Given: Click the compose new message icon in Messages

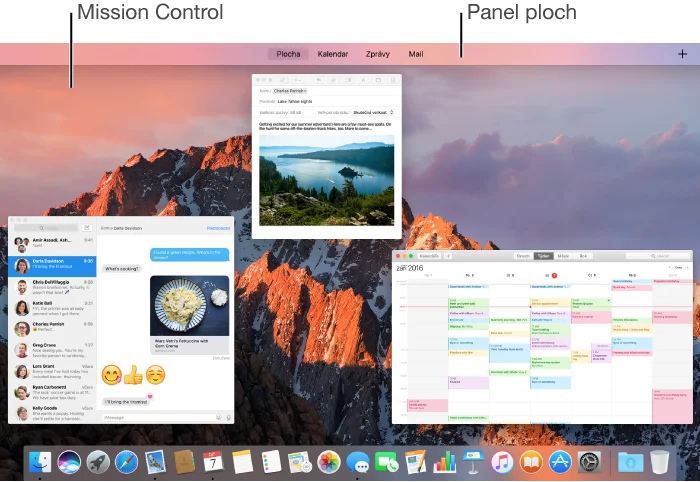Looking at the screenshot, I should click(87, 228).
